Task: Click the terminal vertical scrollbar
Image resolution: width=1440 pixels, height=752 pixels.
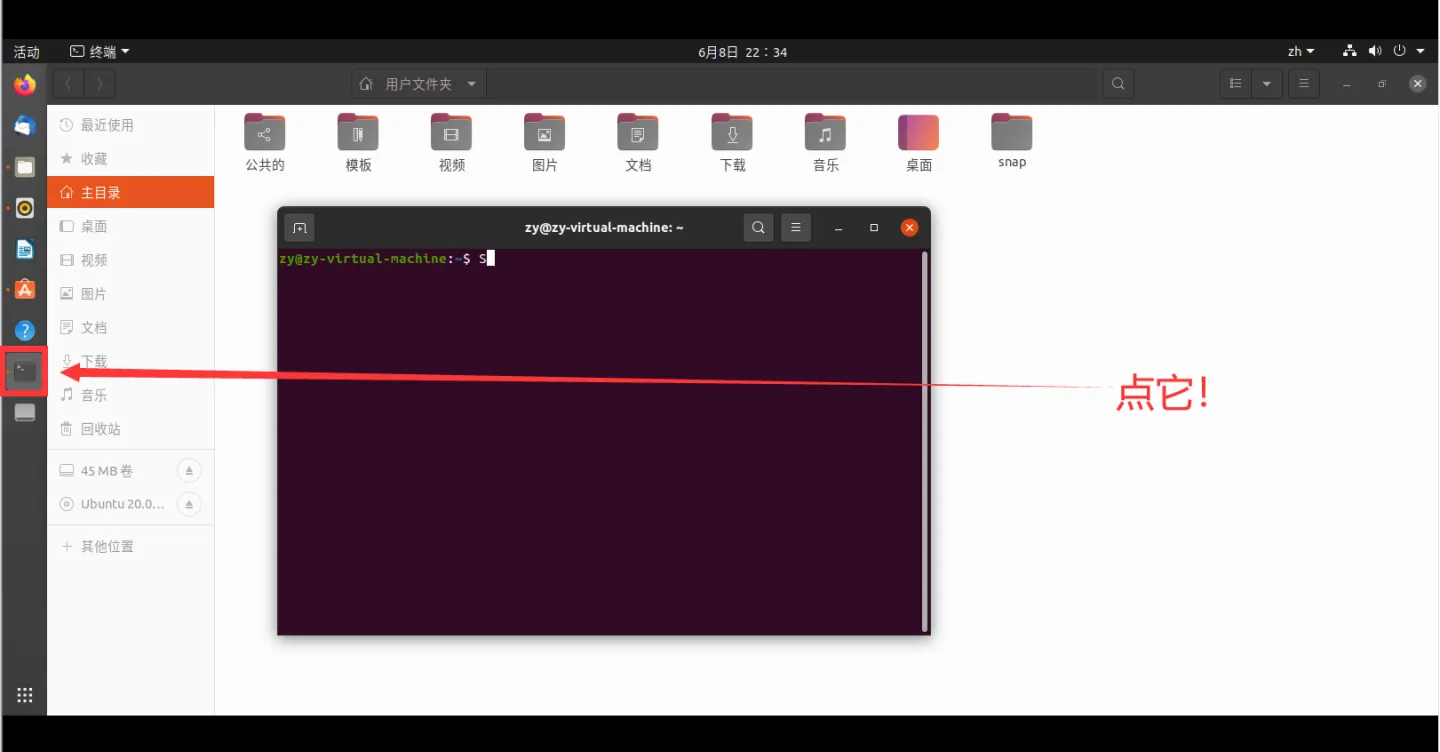Action: coord(925,440)
